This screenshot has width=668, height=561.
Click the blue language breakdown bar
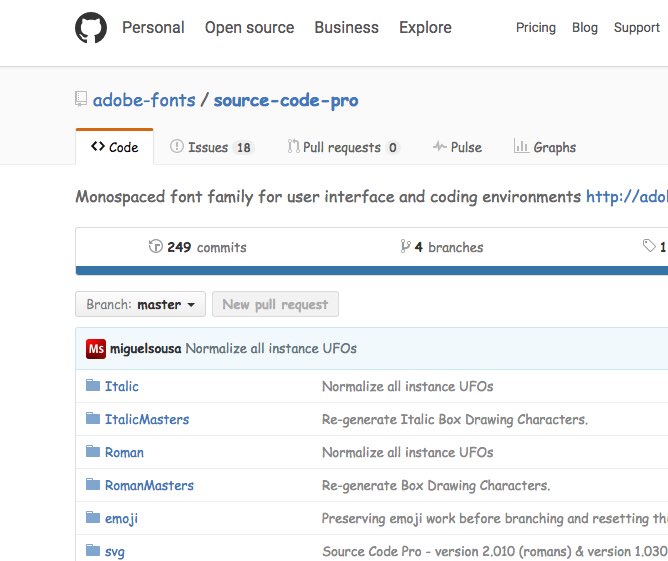pos(371,270)
